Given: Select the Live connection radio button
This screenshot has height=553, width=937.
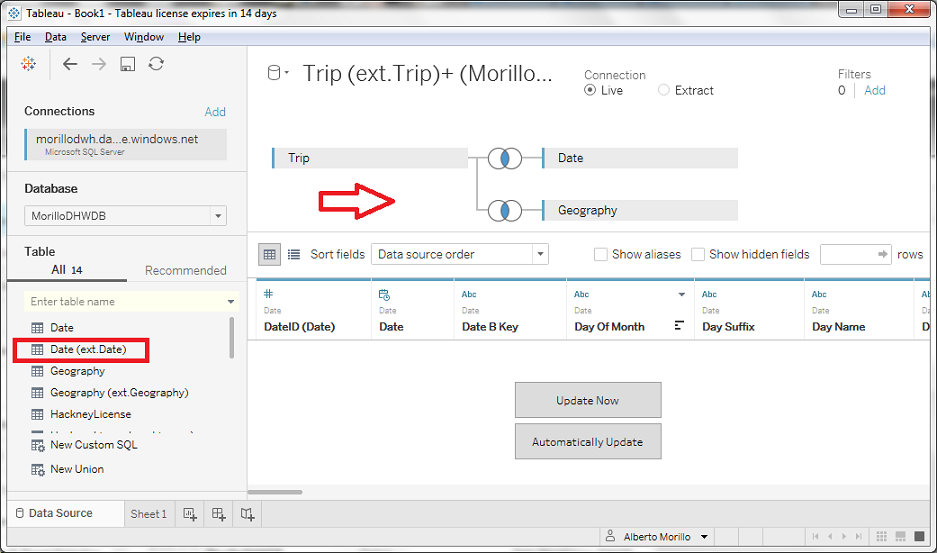Looking at the screenshot, I should tap(590, 90).
